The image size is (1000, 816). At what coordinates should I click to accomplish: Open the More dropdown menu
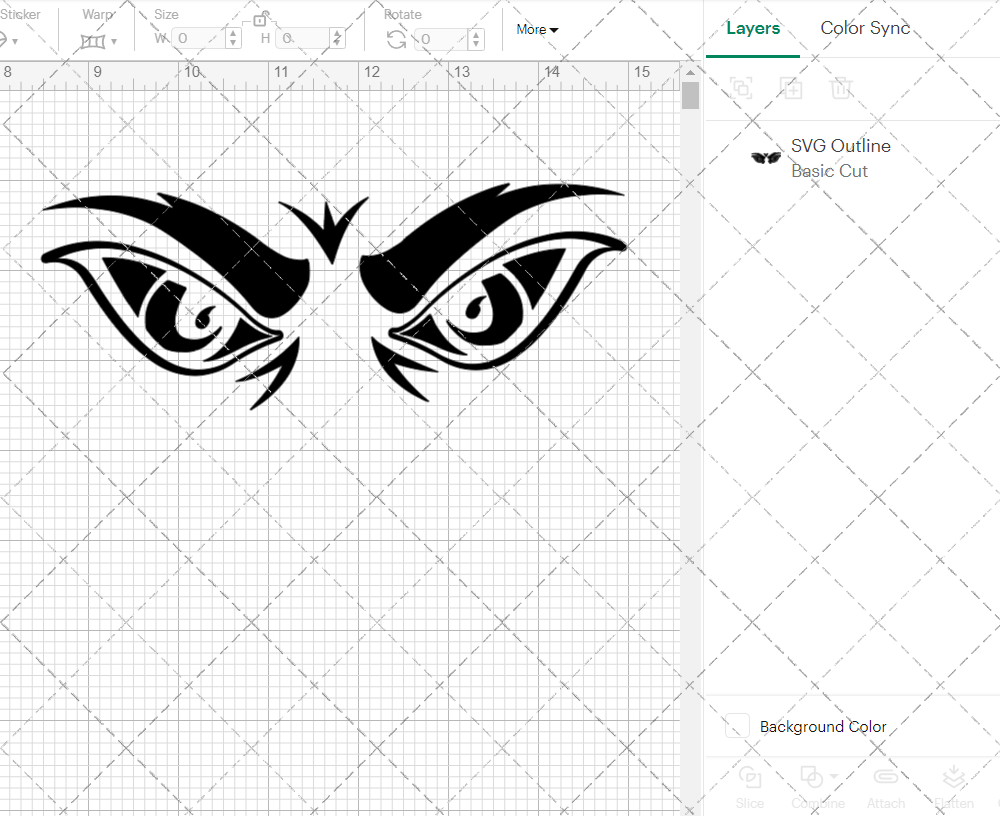(x=537, y=30)
